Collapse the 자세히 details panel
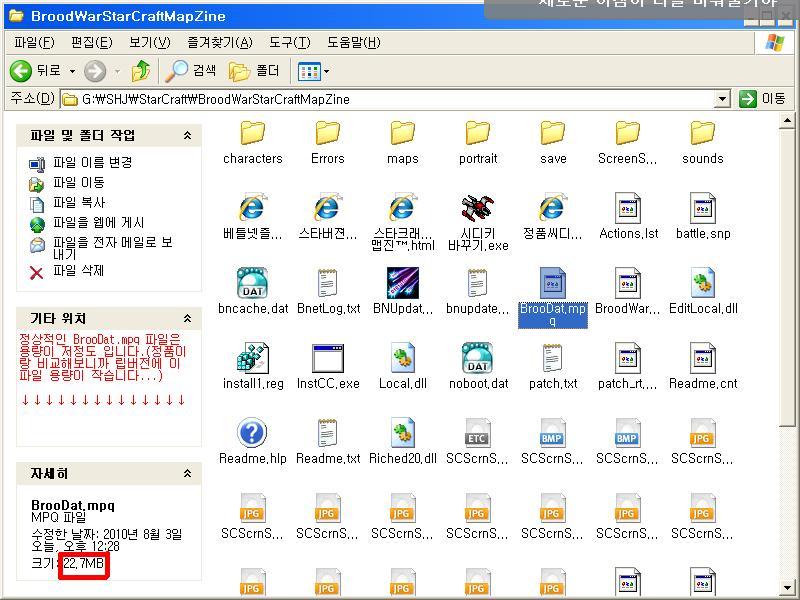 click(x=187, y=474)
